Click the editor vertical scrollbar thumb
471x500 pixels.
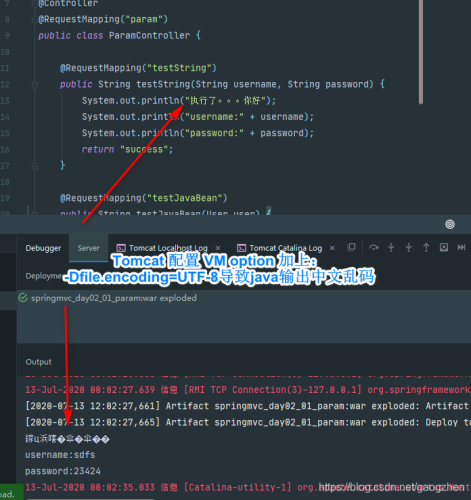click(421, 52)
